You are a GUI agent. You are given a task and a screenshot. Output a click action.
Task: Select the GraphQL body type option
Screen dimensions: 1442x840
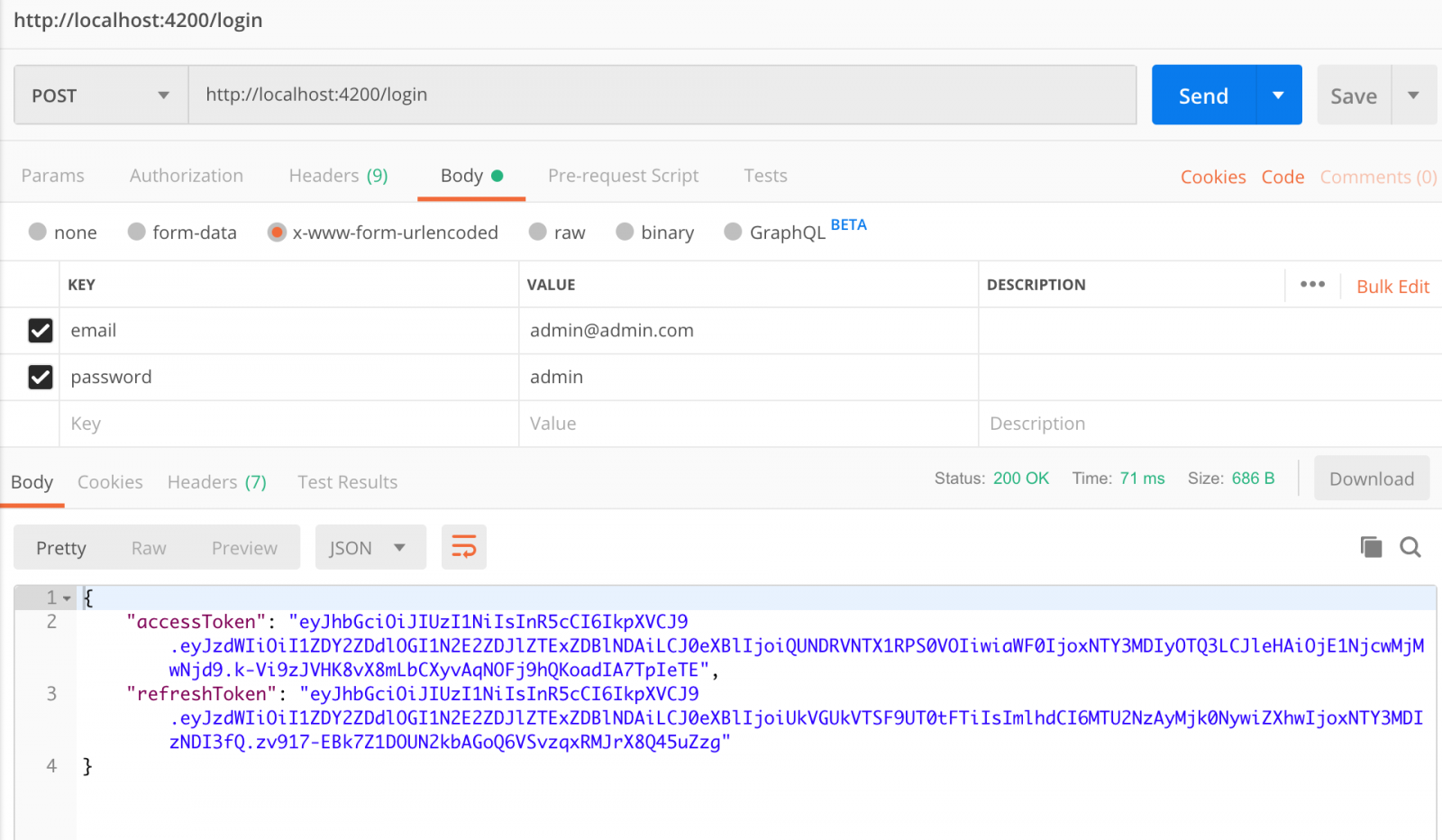733,233
